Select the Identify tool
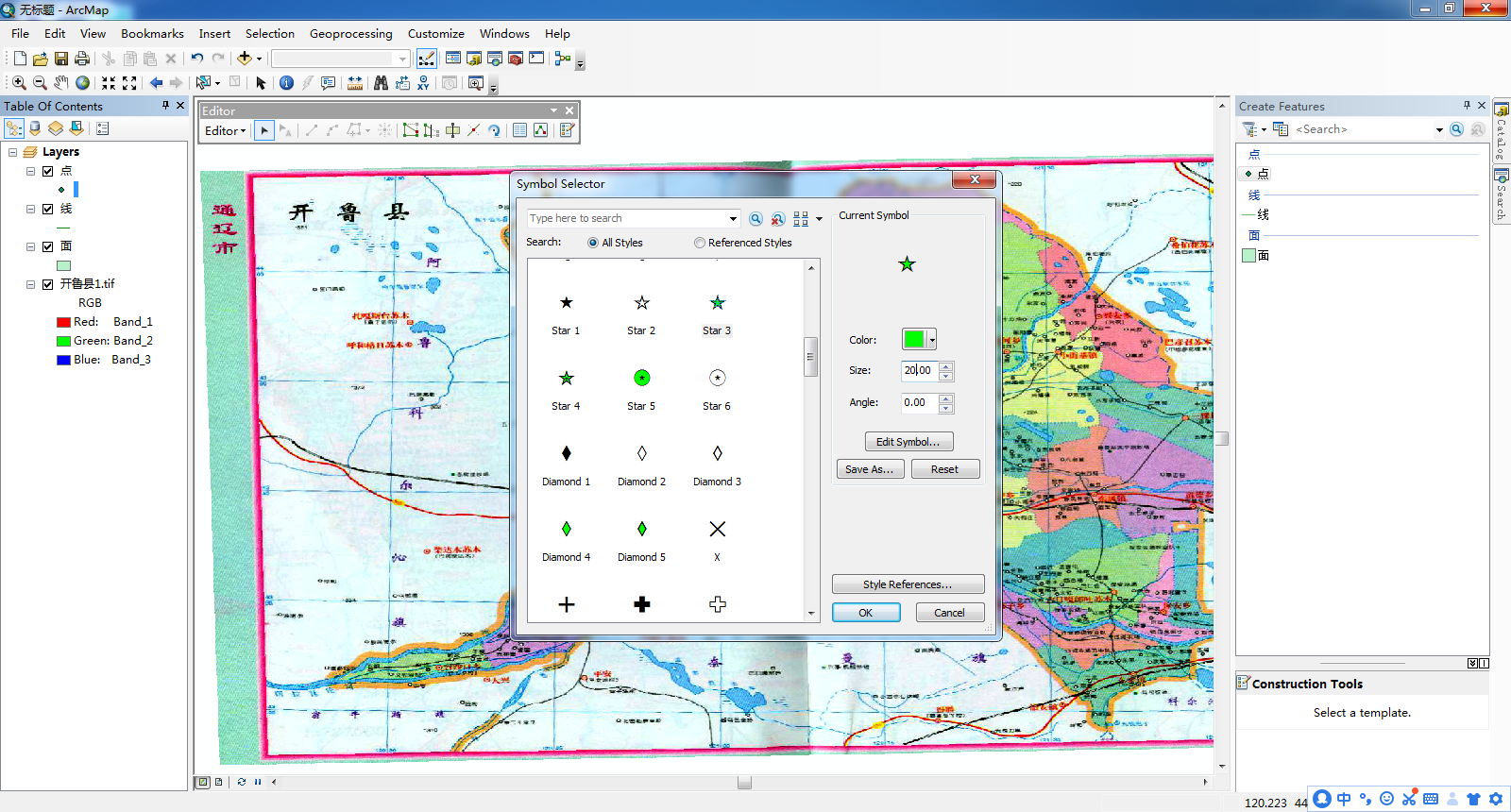 click(287, 83)
